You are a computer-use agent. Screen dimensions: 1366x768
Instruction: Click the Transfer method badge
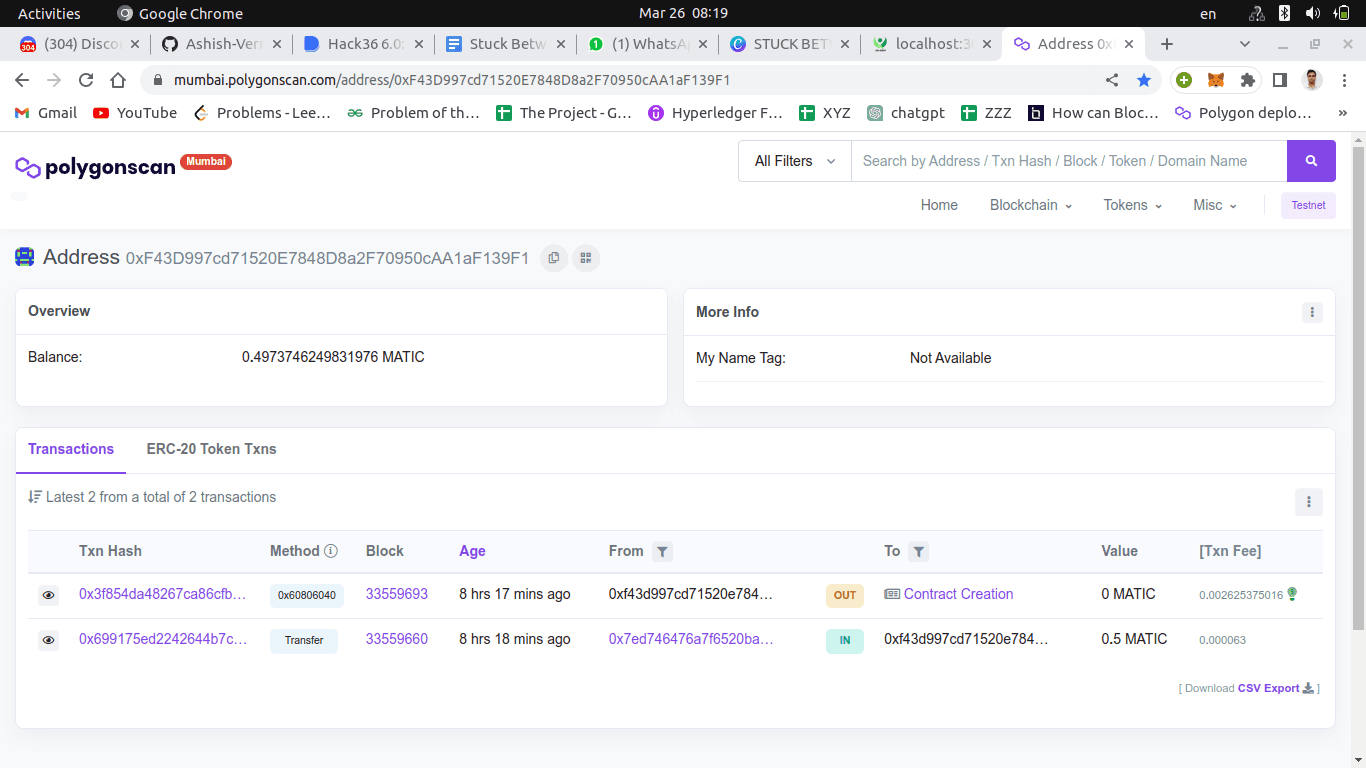[x=304, y=640]
